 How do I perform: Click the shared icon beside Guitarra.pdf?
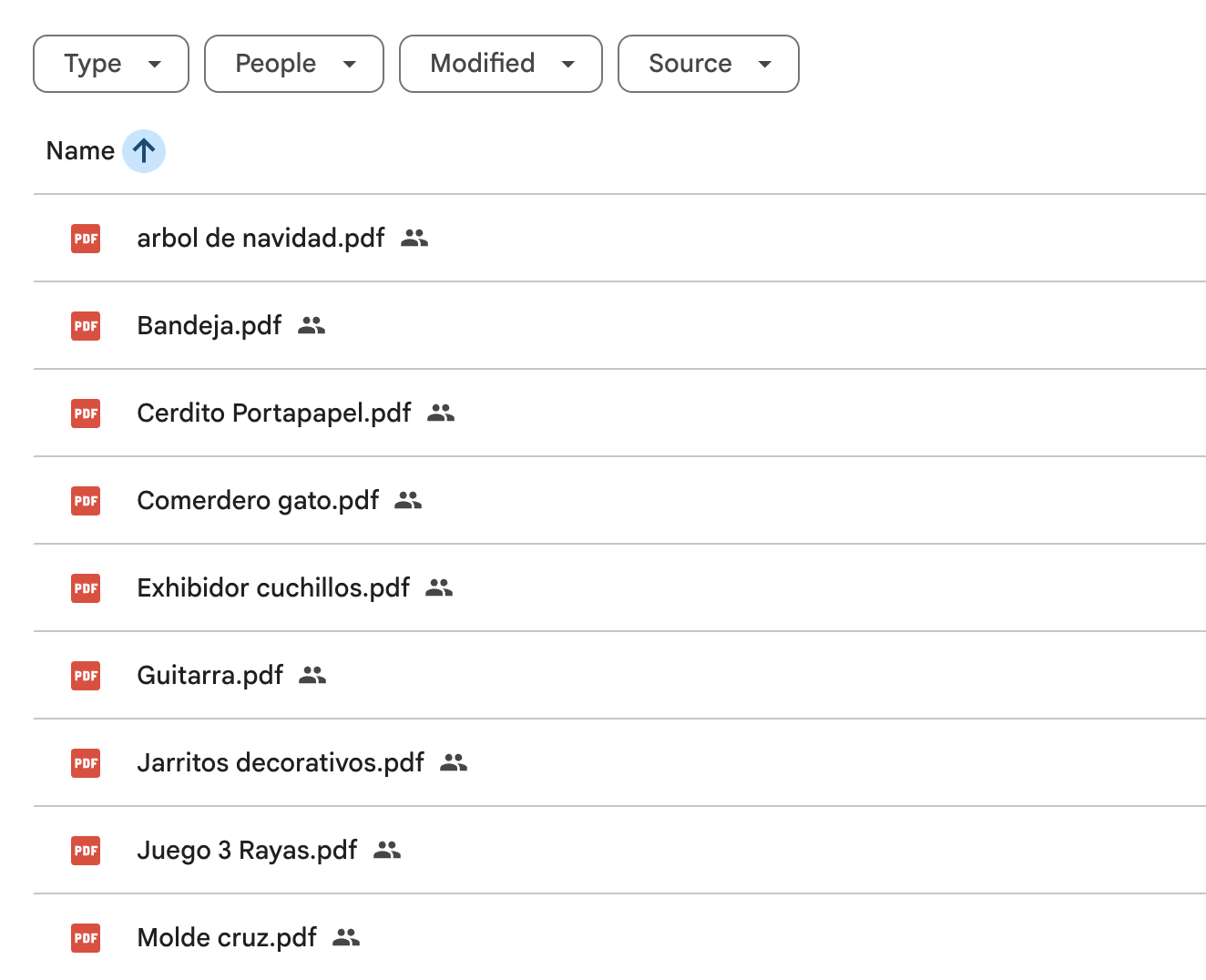(x=312, y=676)
